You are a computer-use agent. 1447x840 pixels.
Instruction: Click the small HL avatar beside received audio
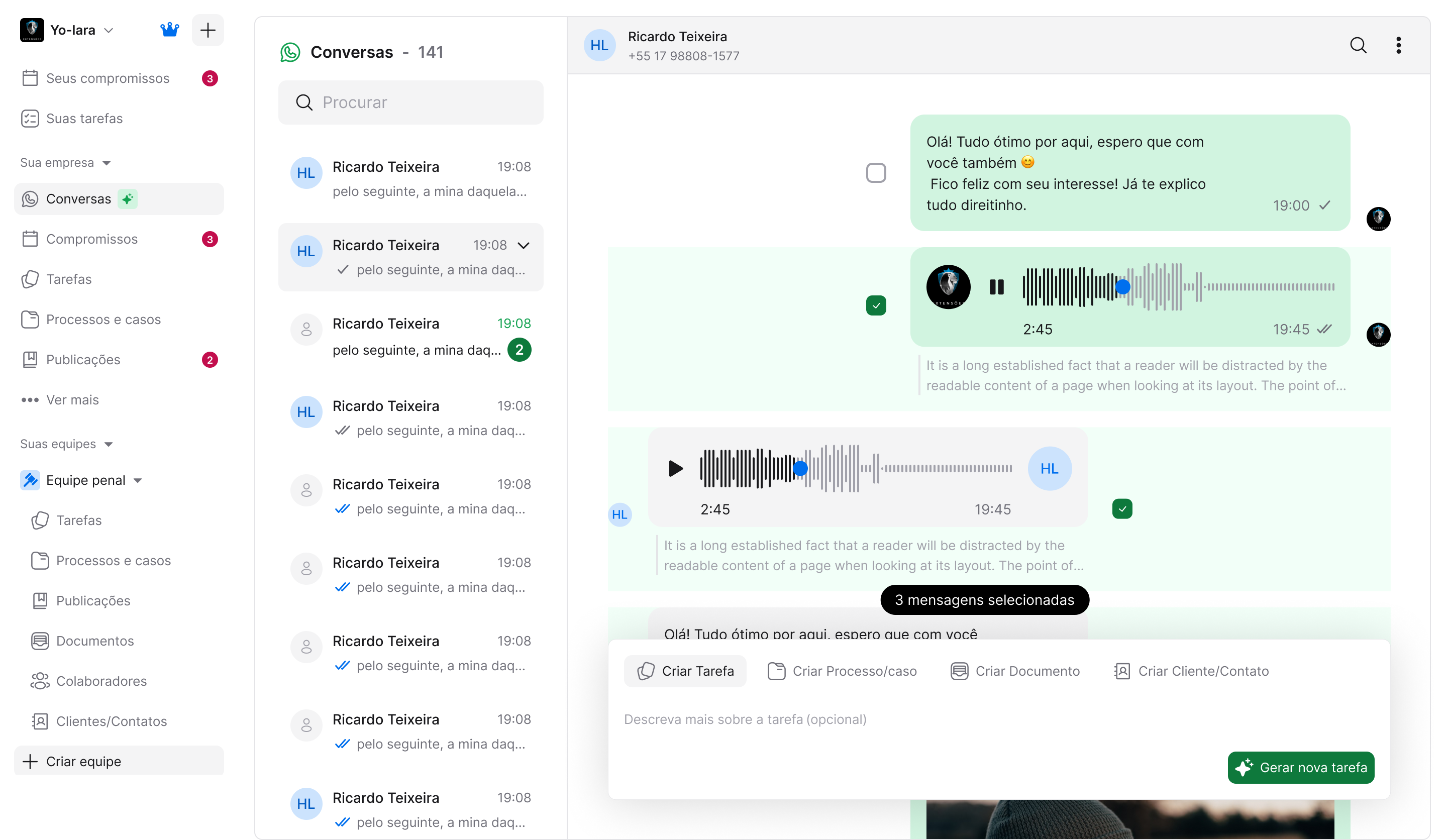[x=619, y=514]
